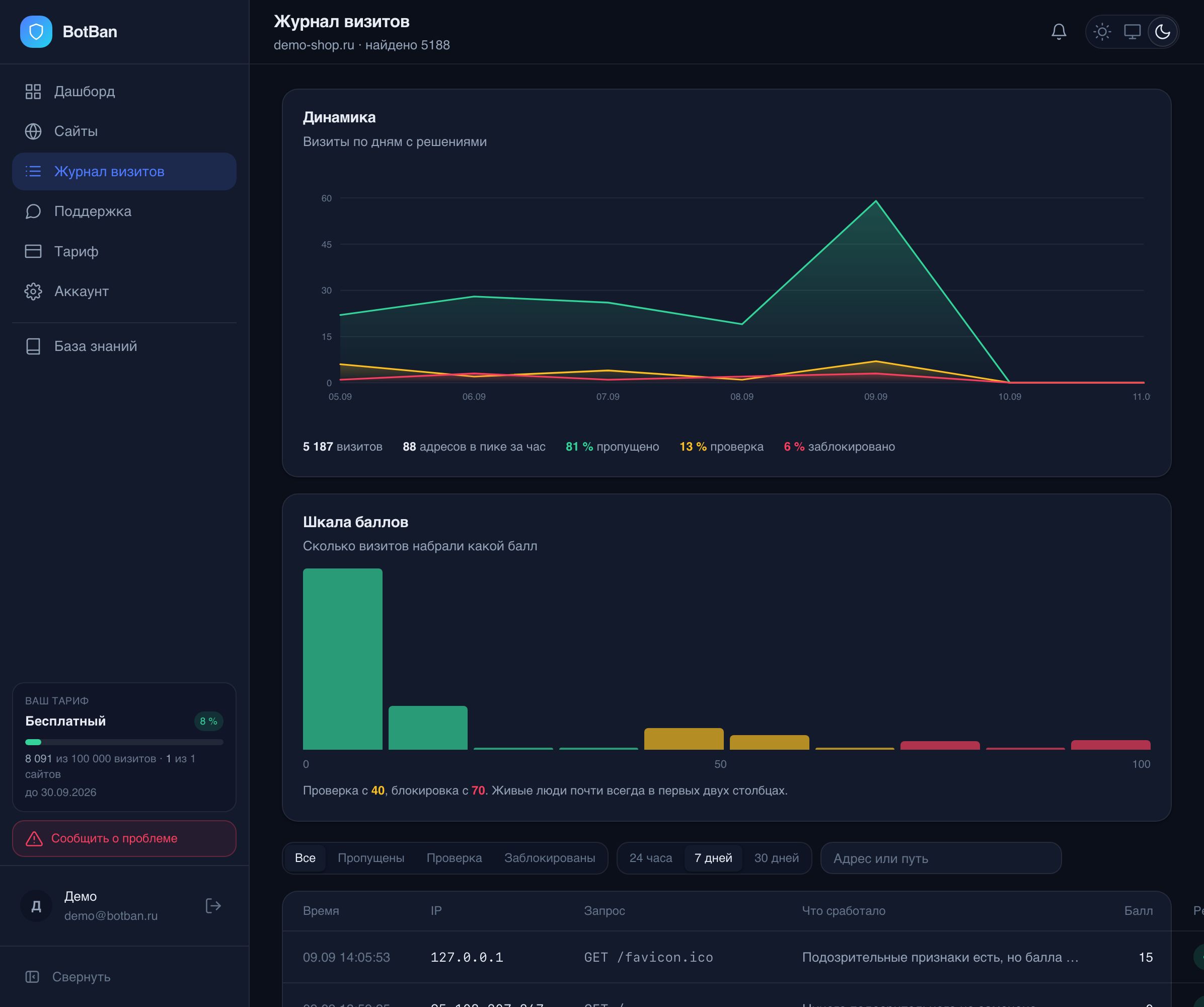Click the Дашборд grid icon
1204x1007 pixels.
[x=33, y=92]
